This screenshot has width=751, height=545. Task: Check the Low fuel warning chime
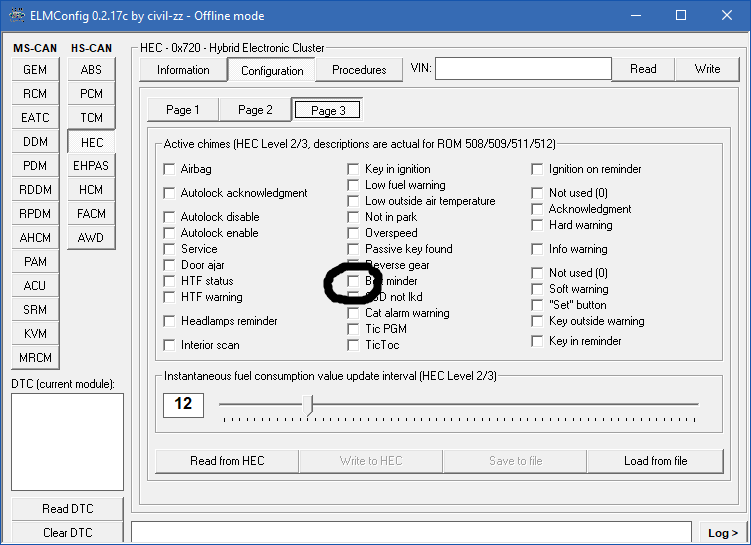[x=354, y=185]
